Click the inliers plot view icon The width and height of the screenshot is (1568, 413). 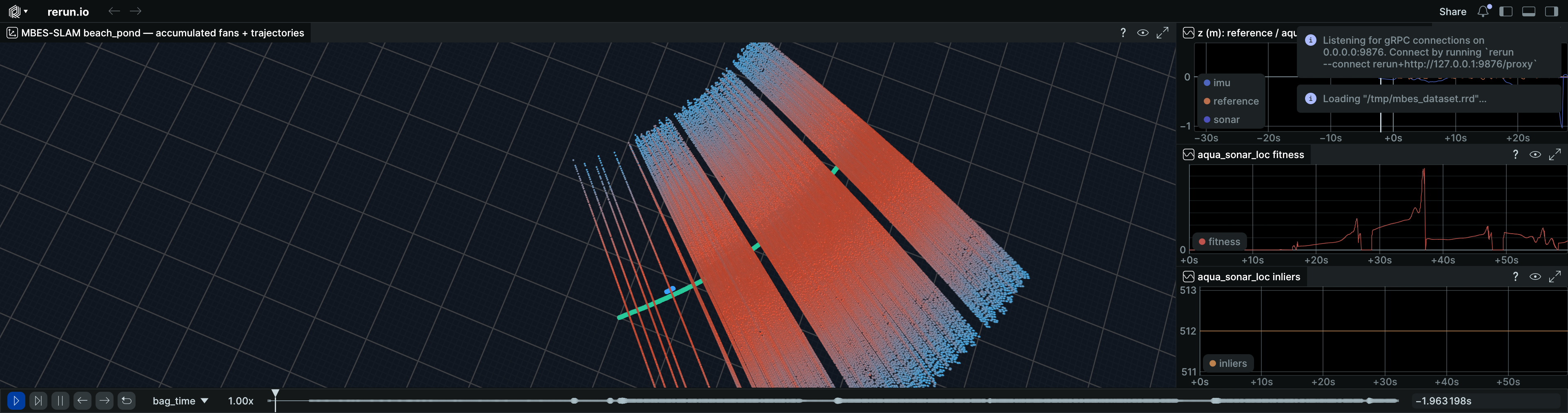coord(1188,277)
